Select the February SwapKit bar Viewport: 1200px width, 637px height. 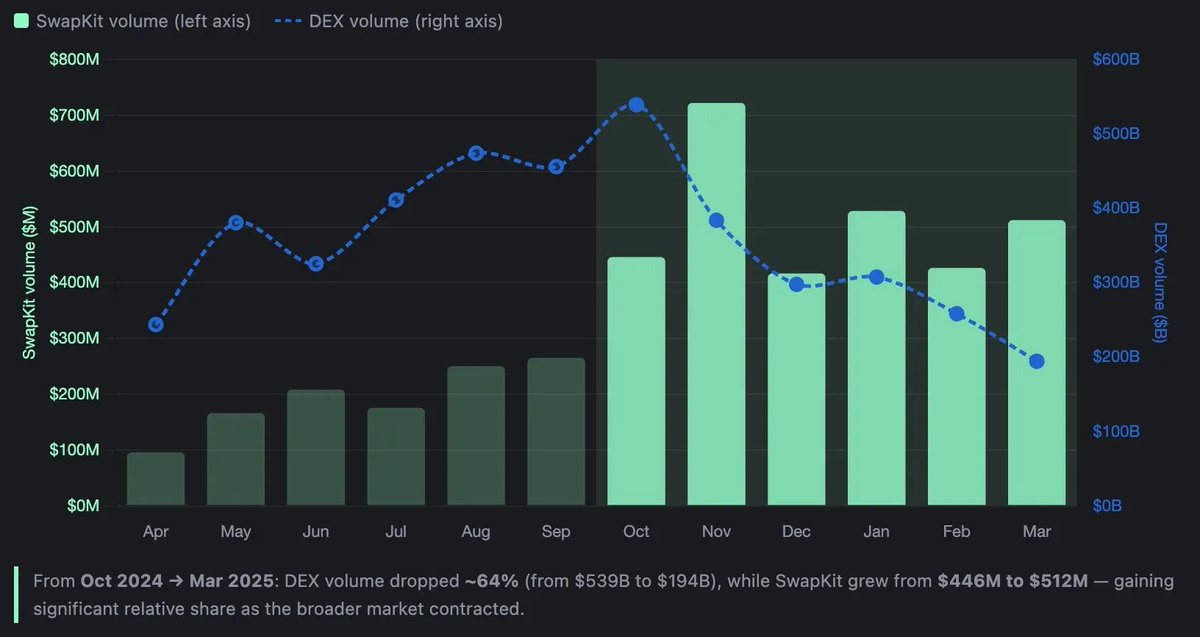pos(956,387)
